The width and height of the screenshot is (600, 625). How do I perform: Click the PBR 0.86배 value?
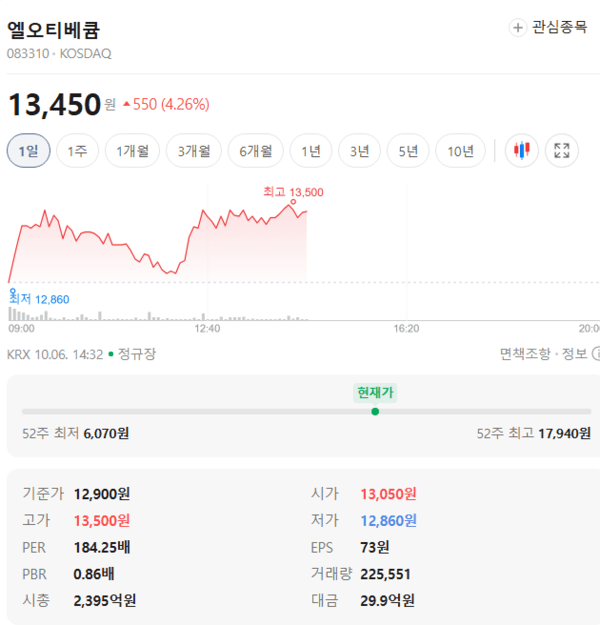[94, 574]
